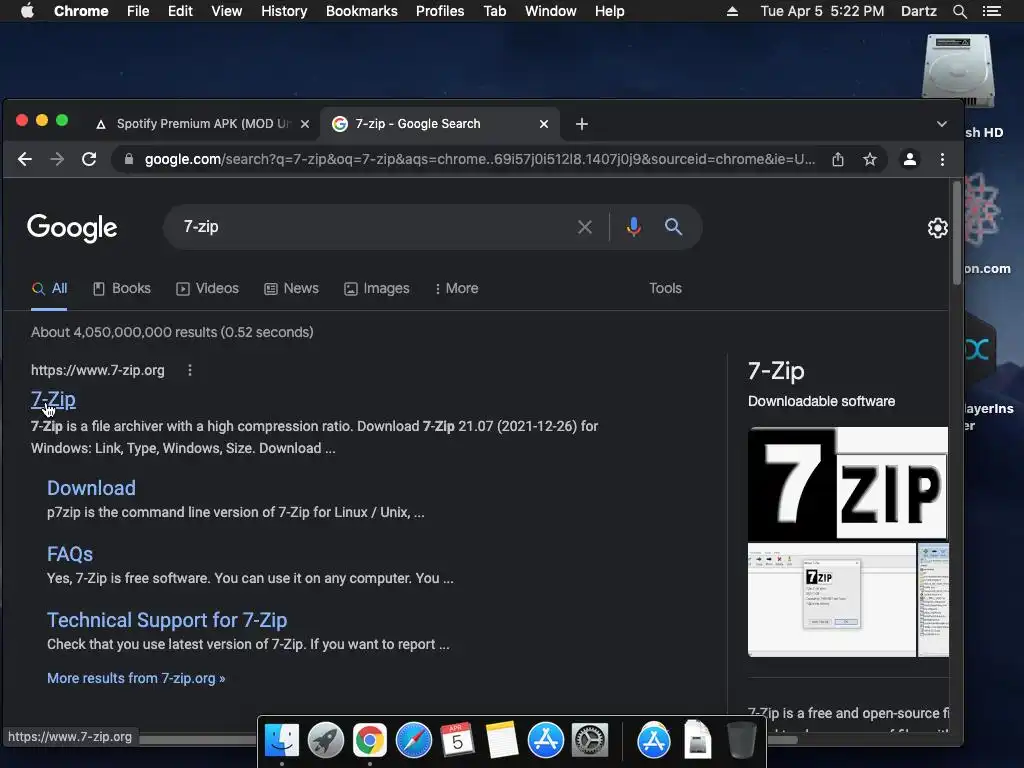Expand the More search filters

(456, 289)
